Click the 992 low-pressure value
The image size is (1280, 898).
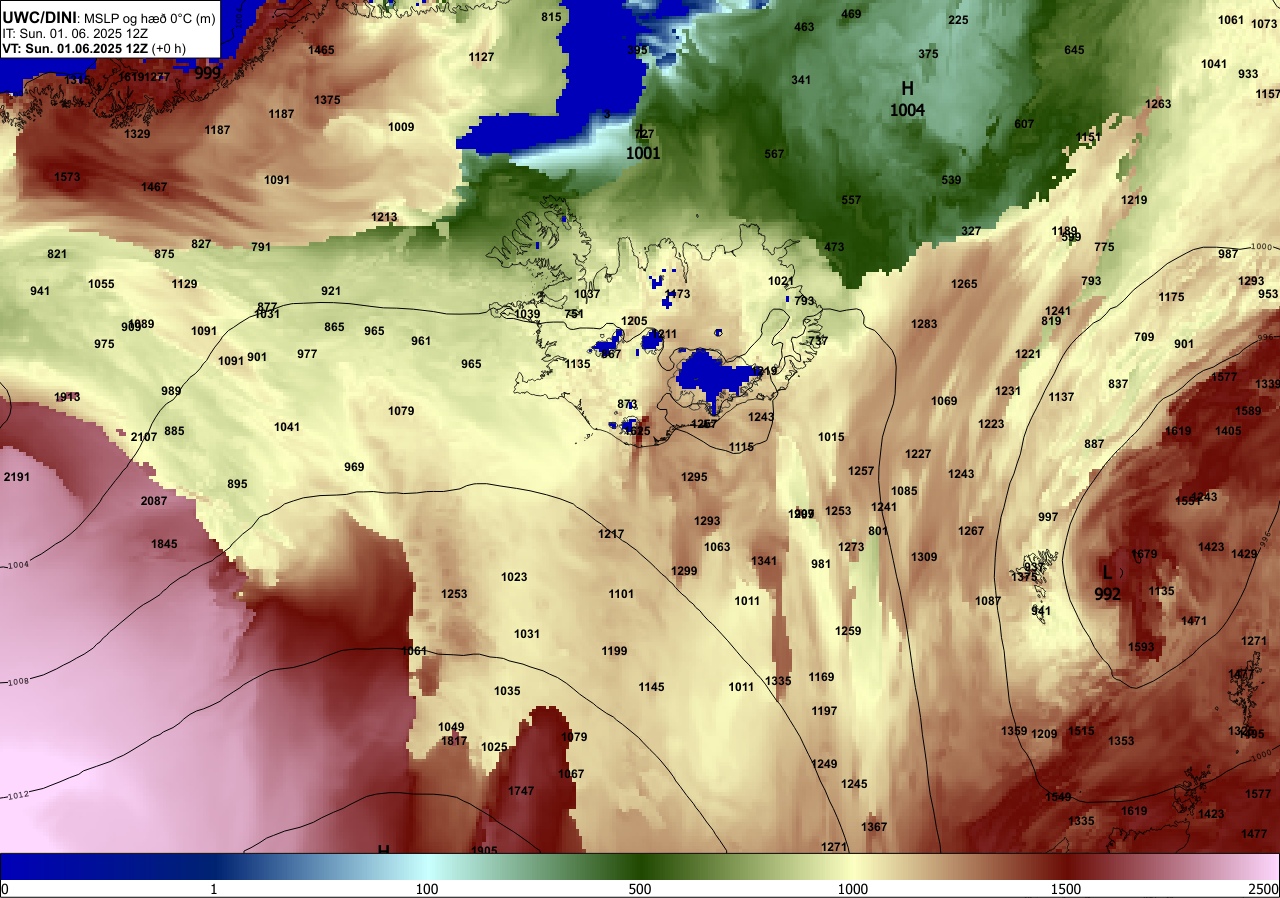pyautogui.click(x=1107, y=594)
